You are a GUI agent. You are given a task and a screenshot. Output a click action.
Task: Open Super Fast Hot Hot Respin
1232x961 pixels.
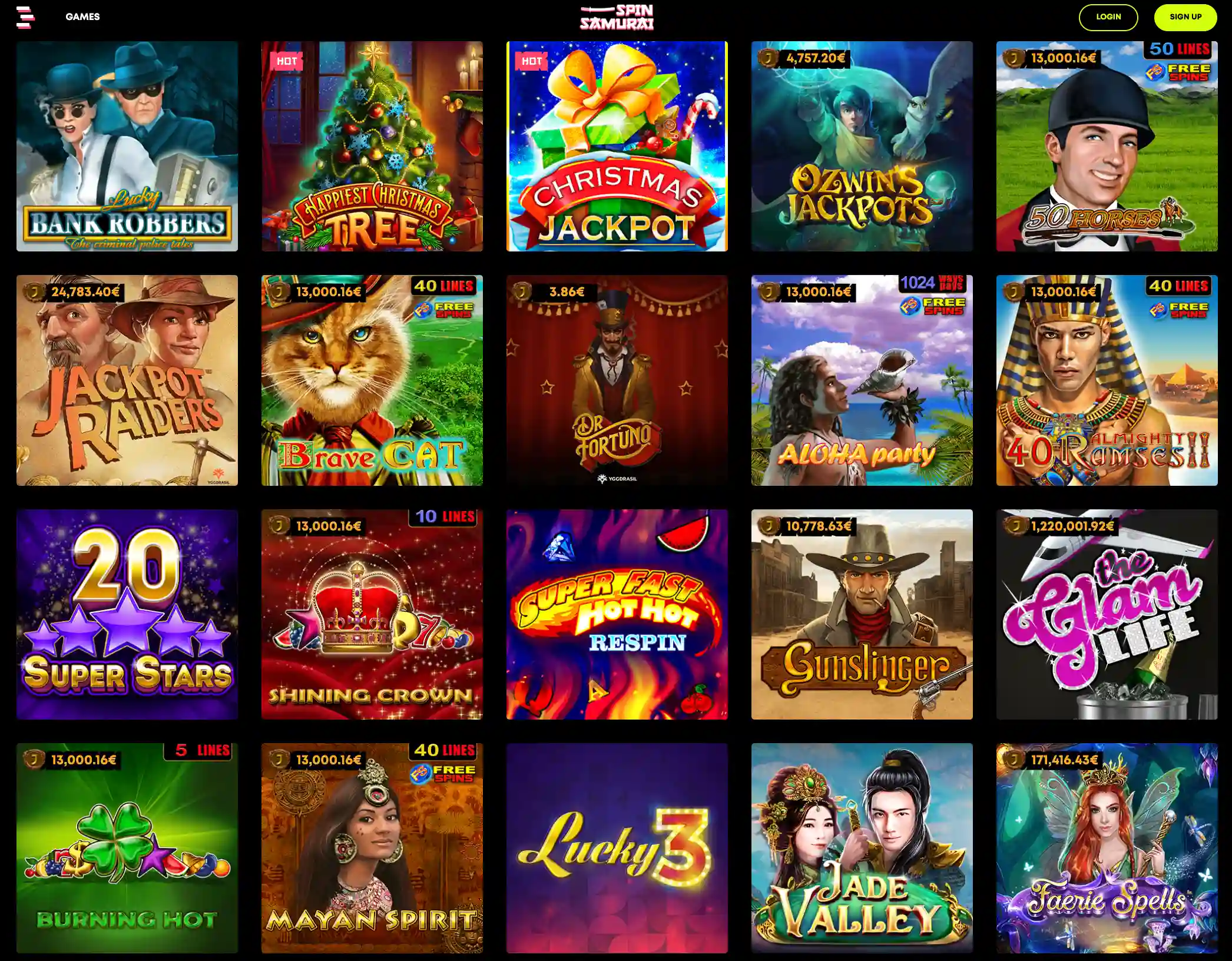(x=617, y=614)
